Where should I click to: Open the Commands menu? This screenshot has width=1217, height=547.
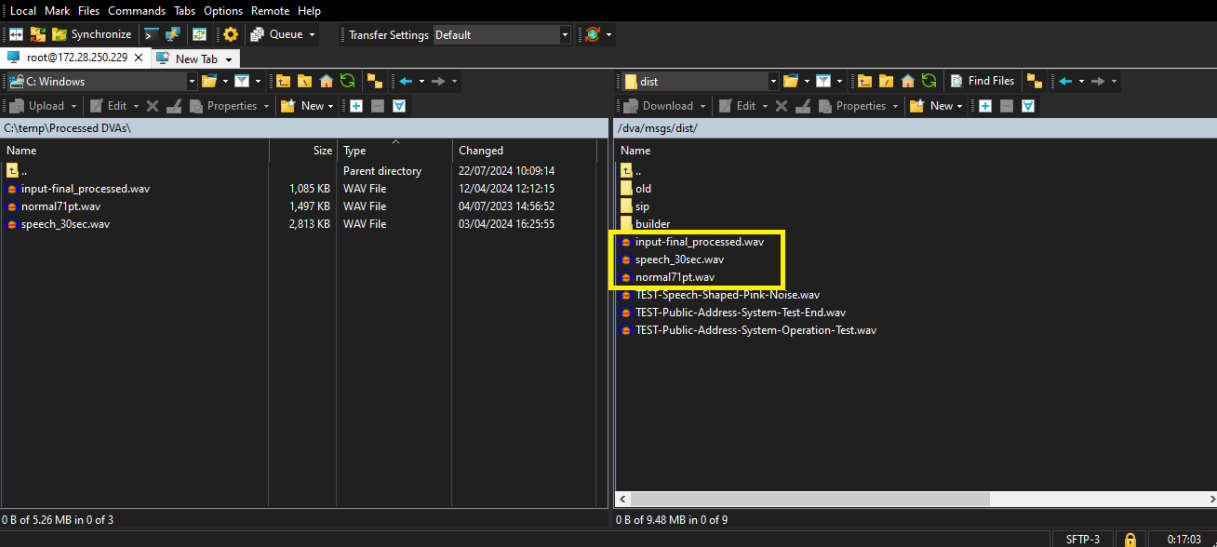click(x=136, y=11)
